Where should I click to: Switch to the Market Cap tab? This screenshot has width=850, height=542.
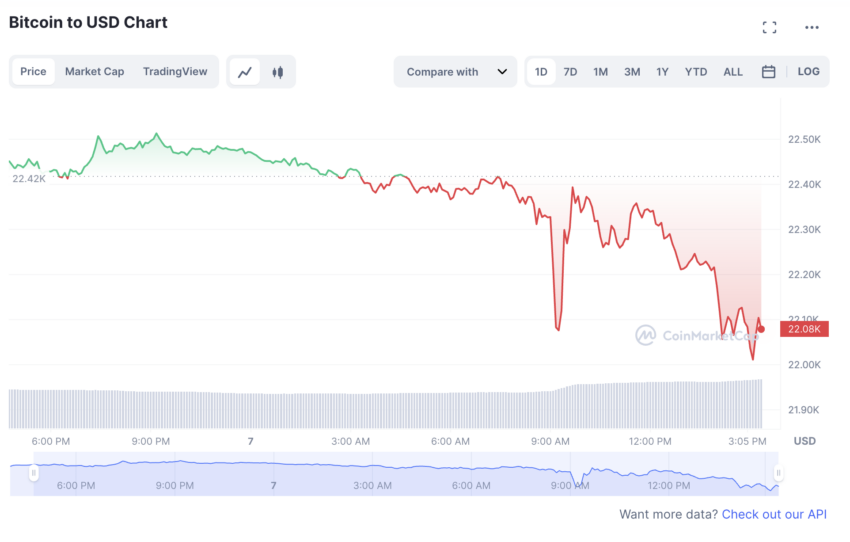pyautogui.click(x=94, y=72)
